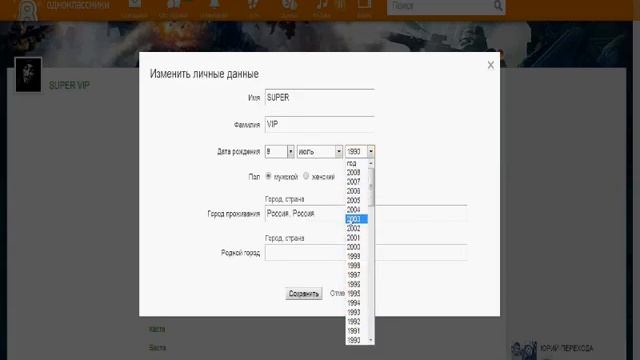Select year 2006 in the list
The image size is (640, 360).
[x=356, y=191]
